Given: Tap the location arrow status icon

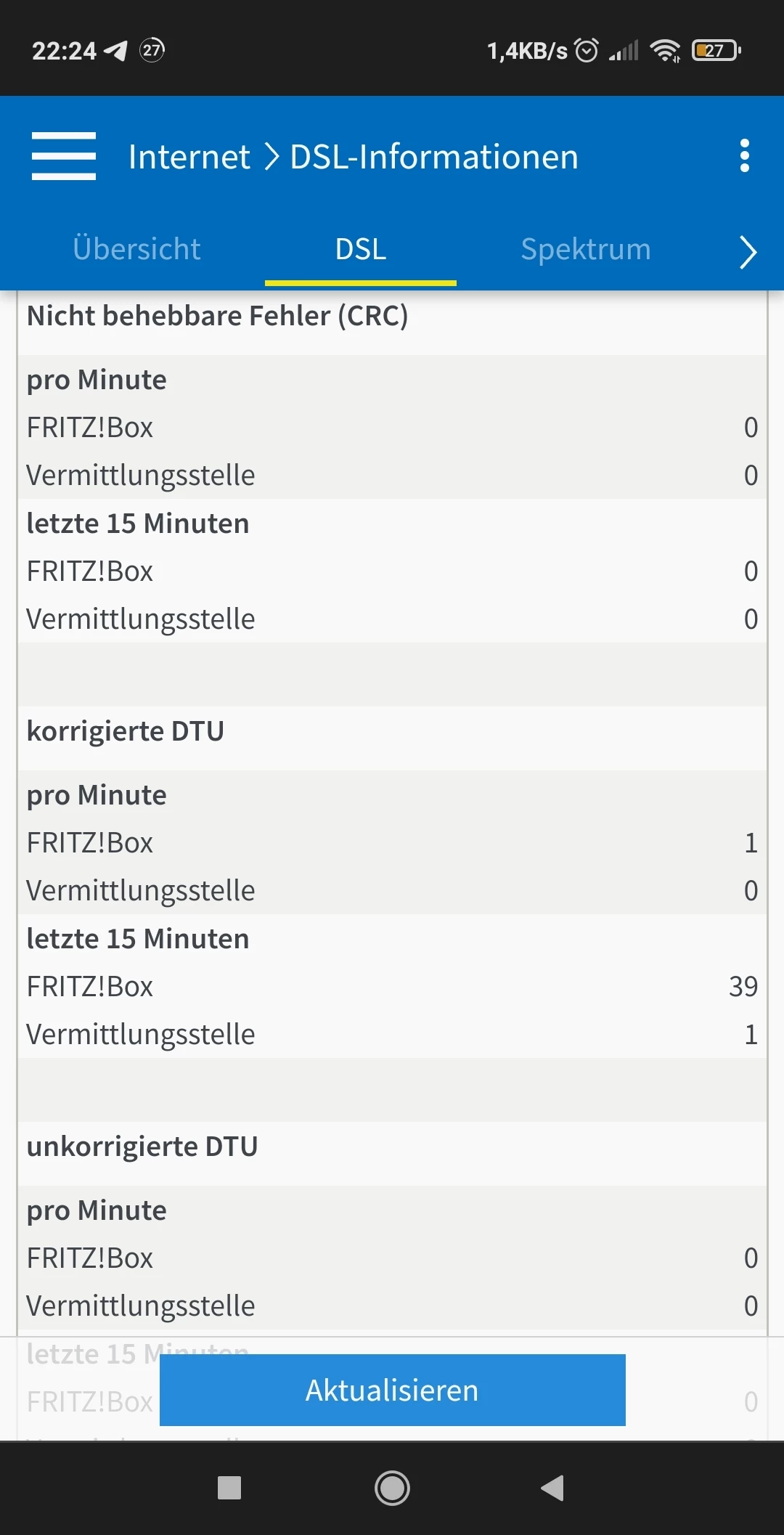Looking at the screenshot, I should [x=115, y=50].
